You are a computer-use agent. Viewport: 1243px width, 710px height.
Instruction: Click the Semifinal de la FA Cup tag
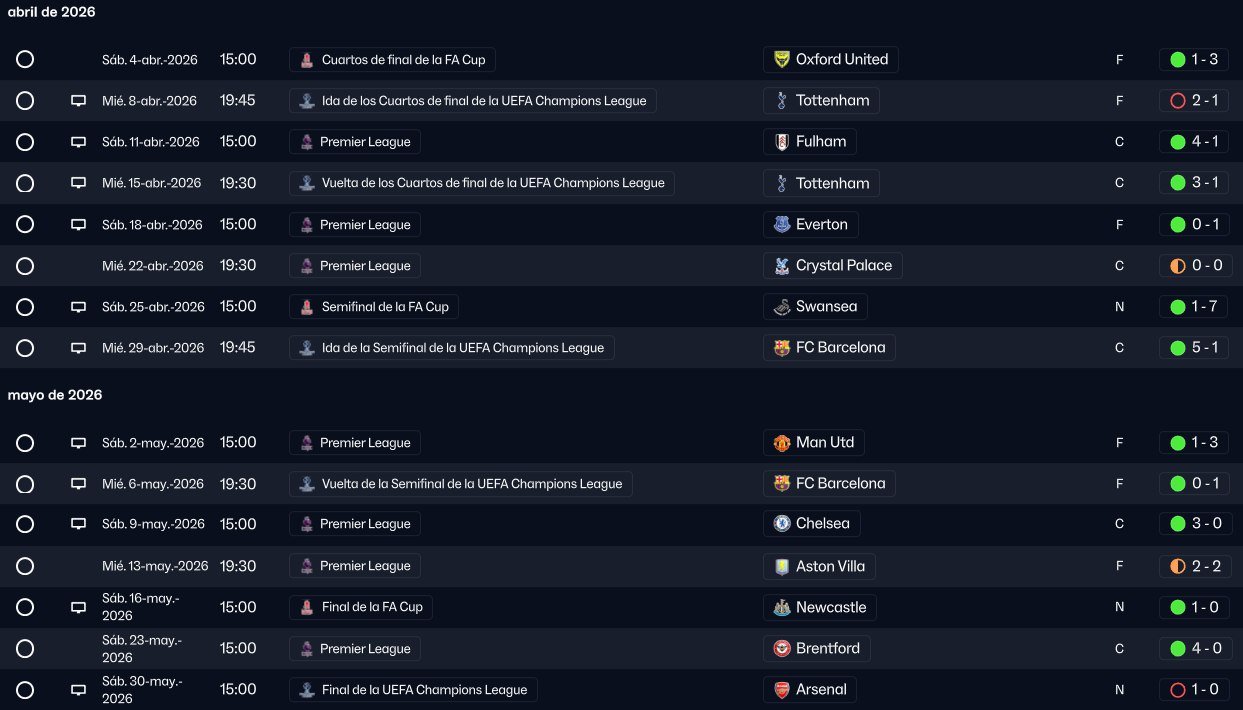(x=374, y=307)
